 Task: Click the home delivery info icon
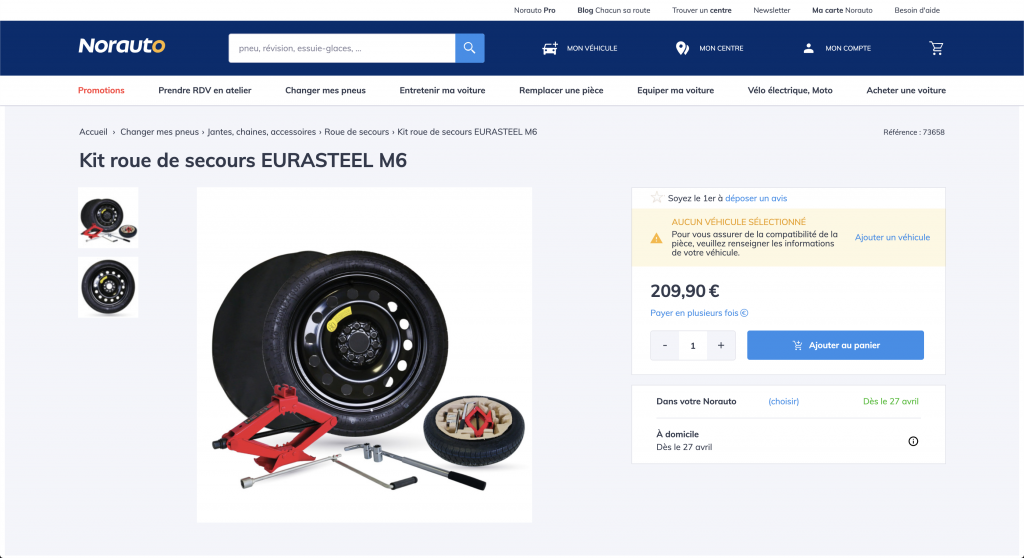pos(913,441)
